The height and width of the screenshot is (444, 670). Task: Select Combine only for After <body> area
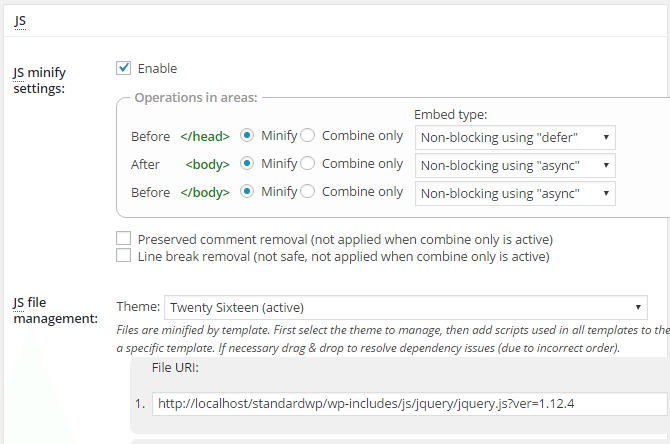point(308,163)
